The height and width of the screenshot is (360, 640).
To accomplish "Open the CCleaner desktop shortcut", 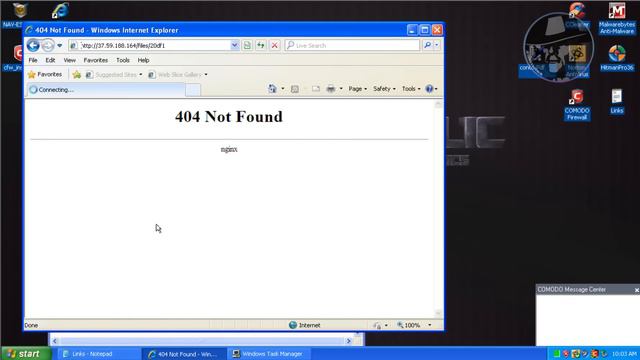I will pyautogui.click(x=577, y=15).
